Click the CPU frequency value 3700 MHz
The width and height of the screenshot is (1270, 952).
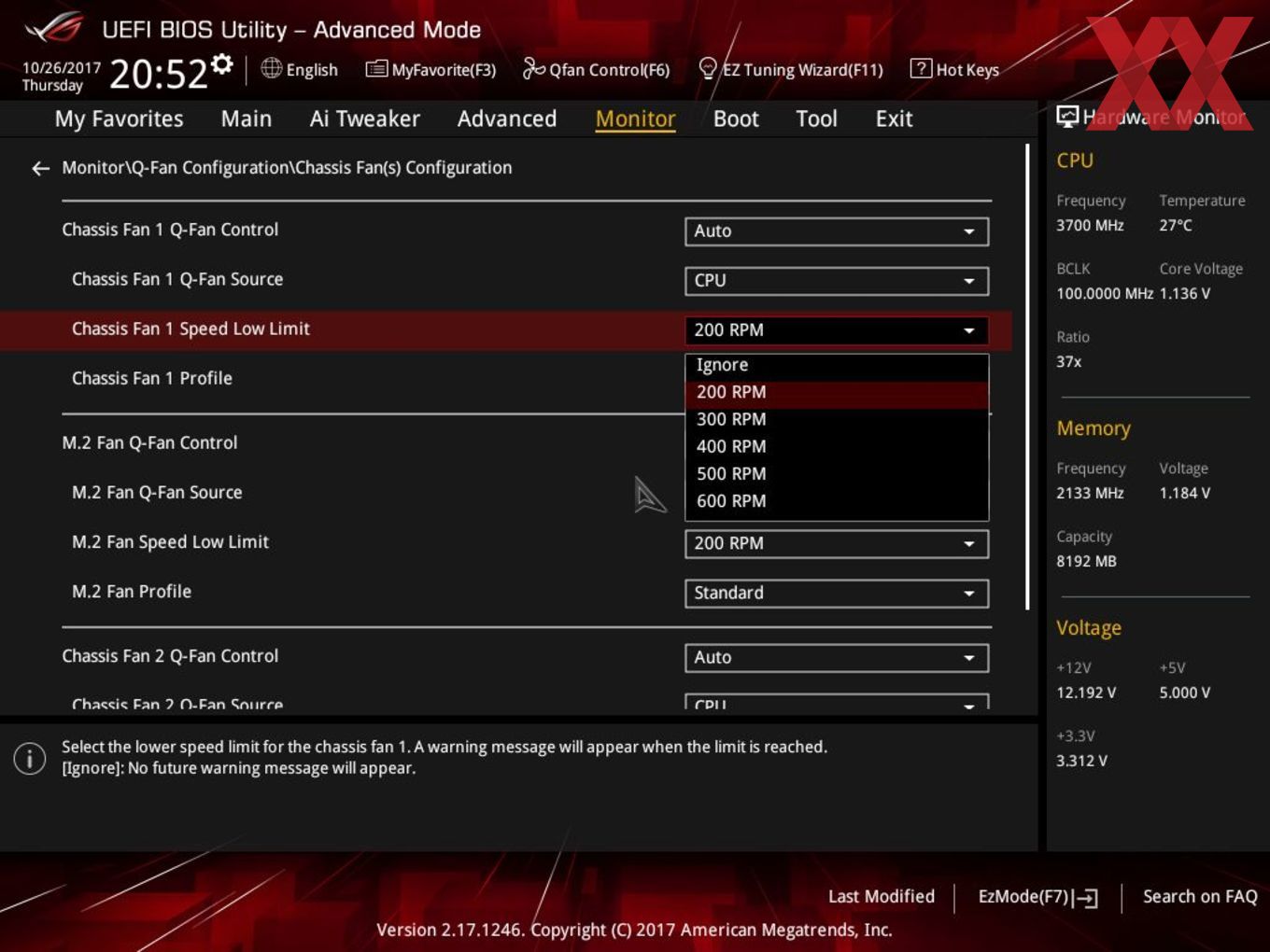[1090, 225]
